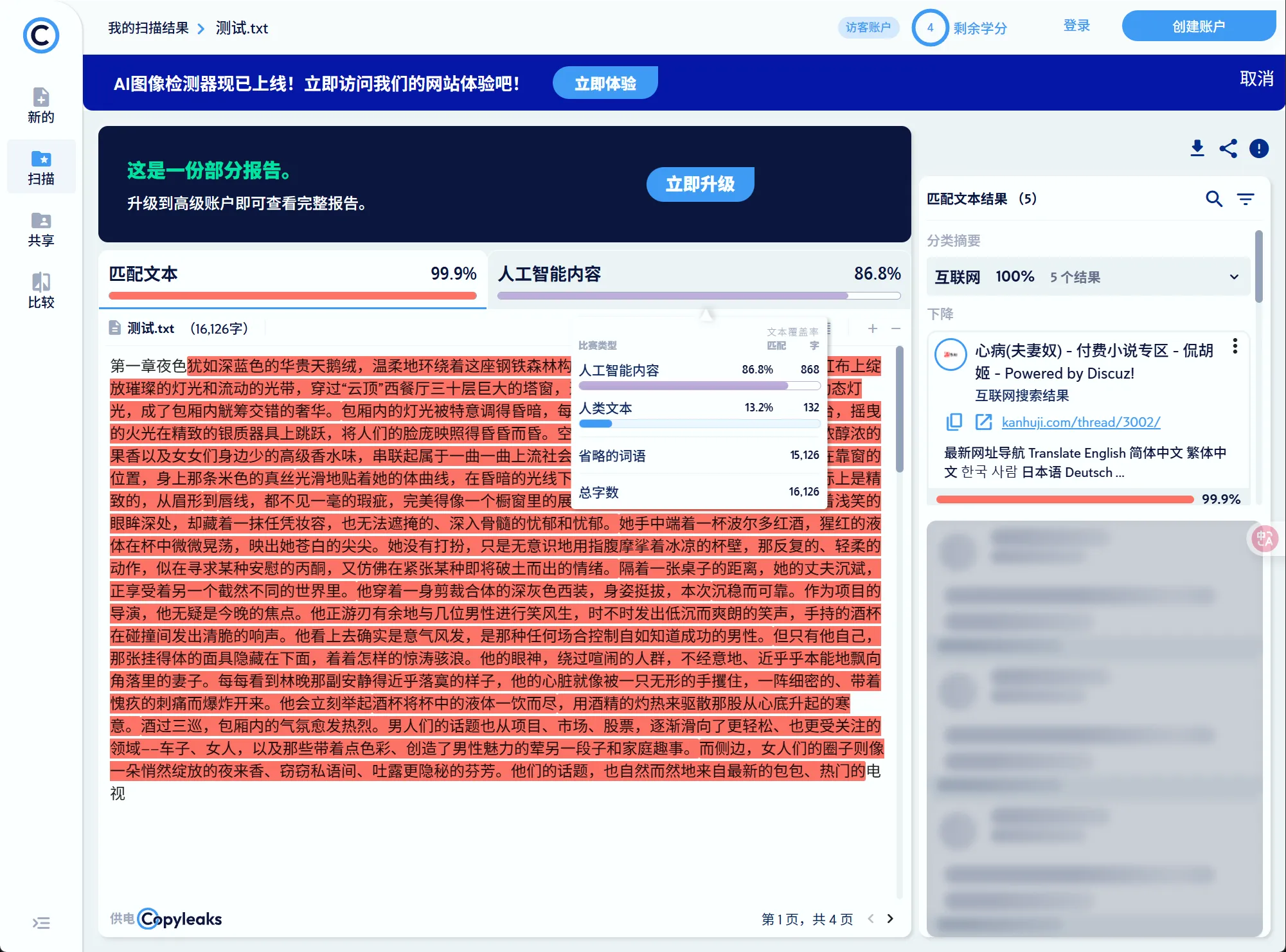
Task: Click search icon in matched results
Action: pos(1213,199)
